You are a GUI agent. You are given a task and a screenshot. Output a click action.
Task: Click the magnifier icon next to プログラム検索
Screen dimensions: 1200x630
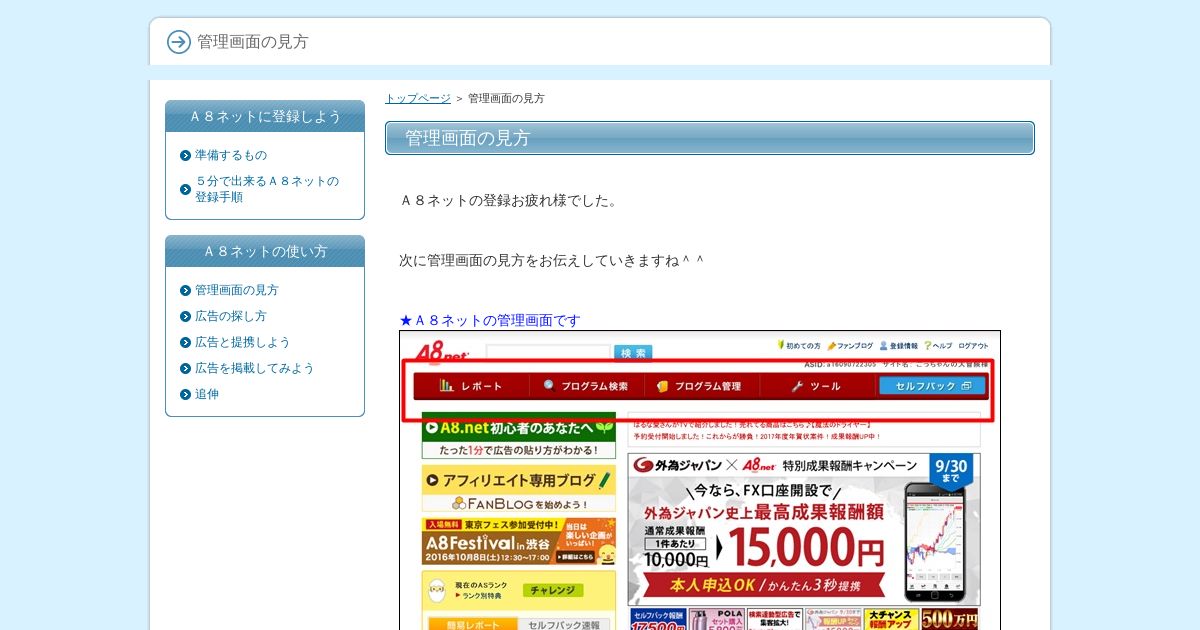(x=549, y=386)
